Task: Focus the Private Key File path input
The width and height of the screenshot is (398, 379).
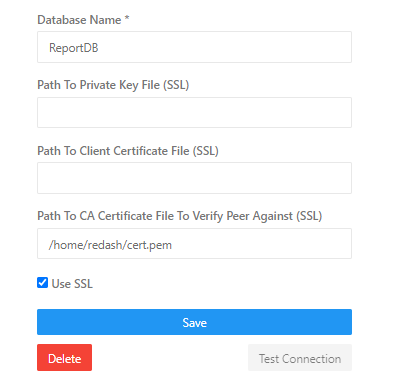Action: coord(194,112)
